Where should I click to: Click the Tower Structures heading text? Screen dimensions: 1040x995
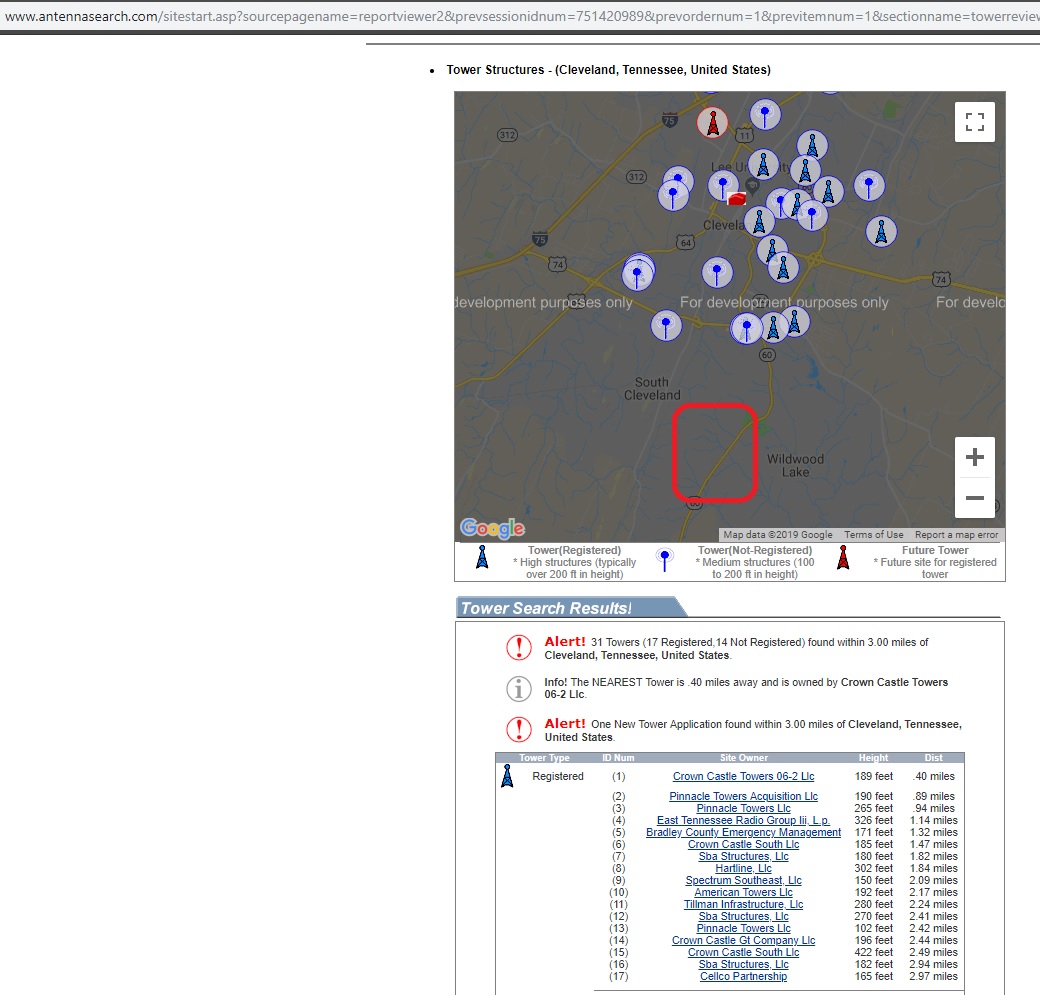608,70
